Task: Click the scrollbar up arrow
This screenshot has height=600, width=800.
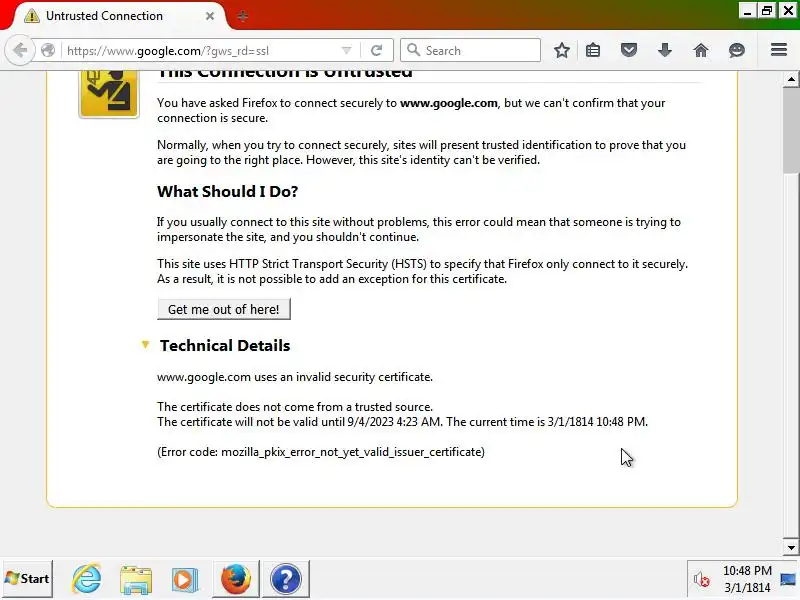Action: (x=791, y=79)
